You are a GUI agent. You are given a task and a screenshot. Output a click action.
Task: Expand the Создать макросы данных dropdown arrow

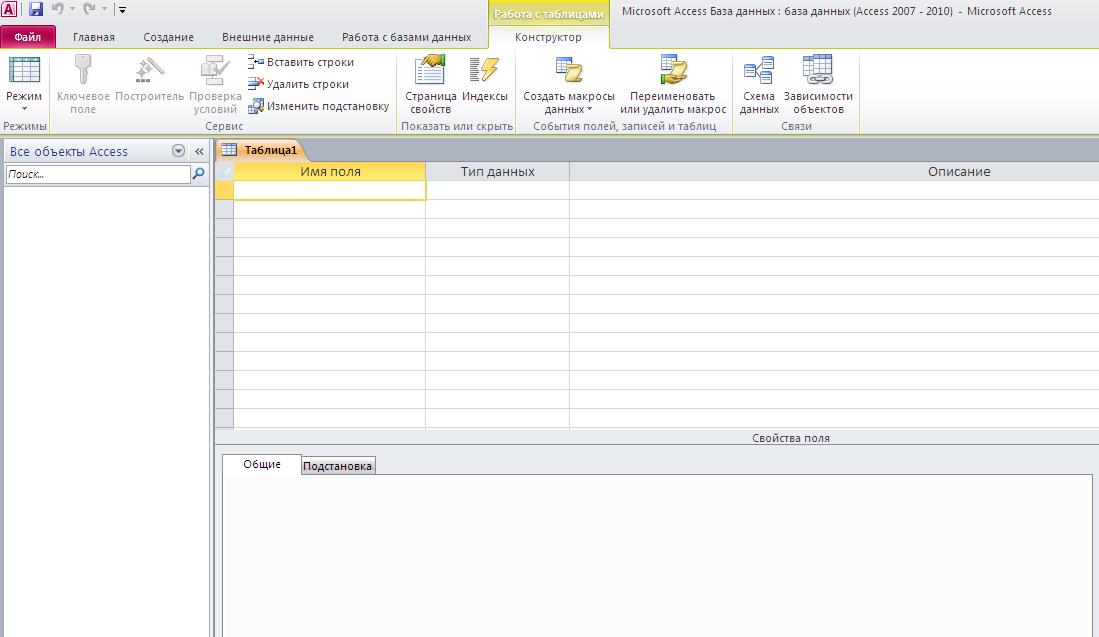coord(589,109)
